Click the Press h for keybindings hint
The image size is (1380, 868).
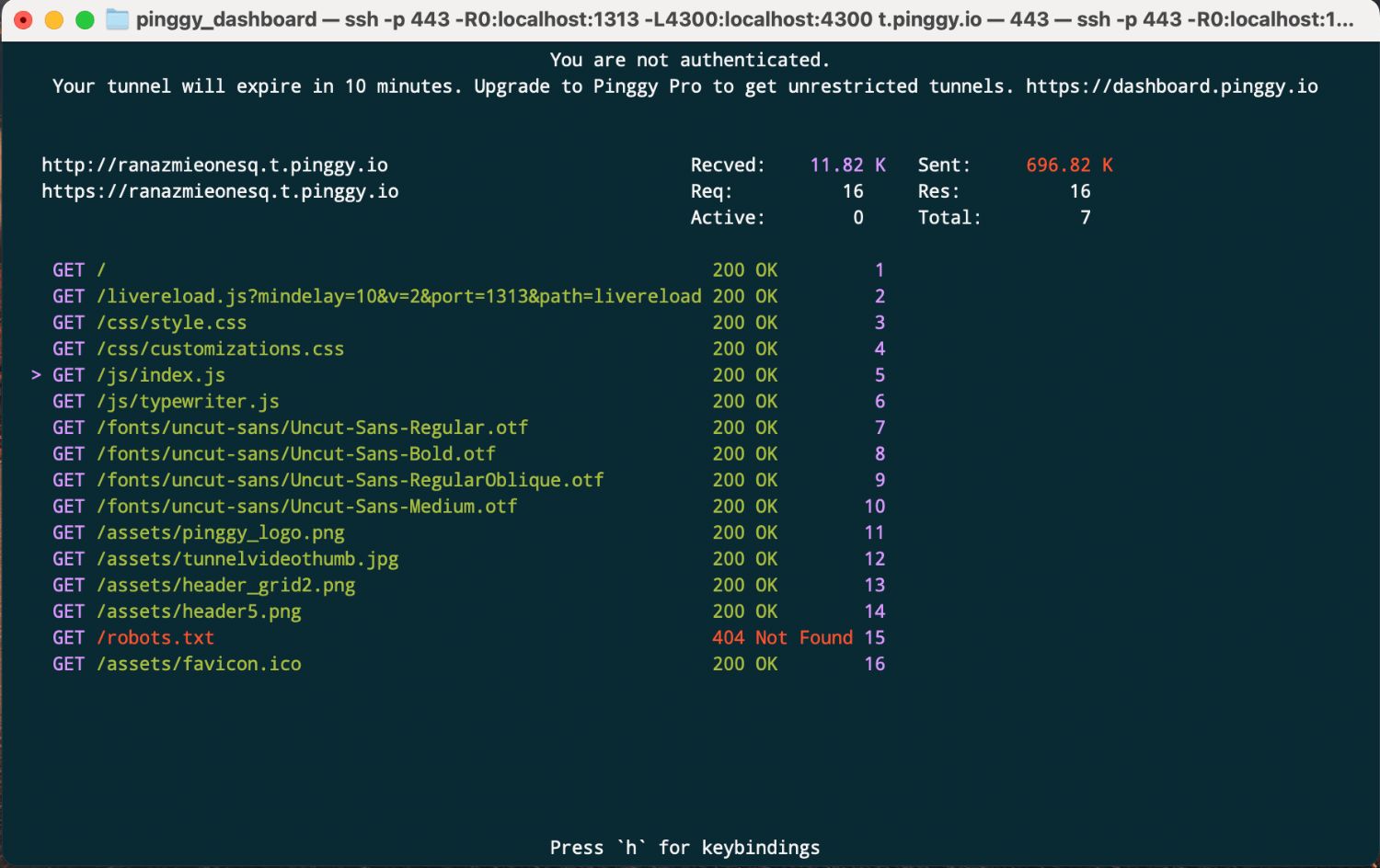(684, 847)
